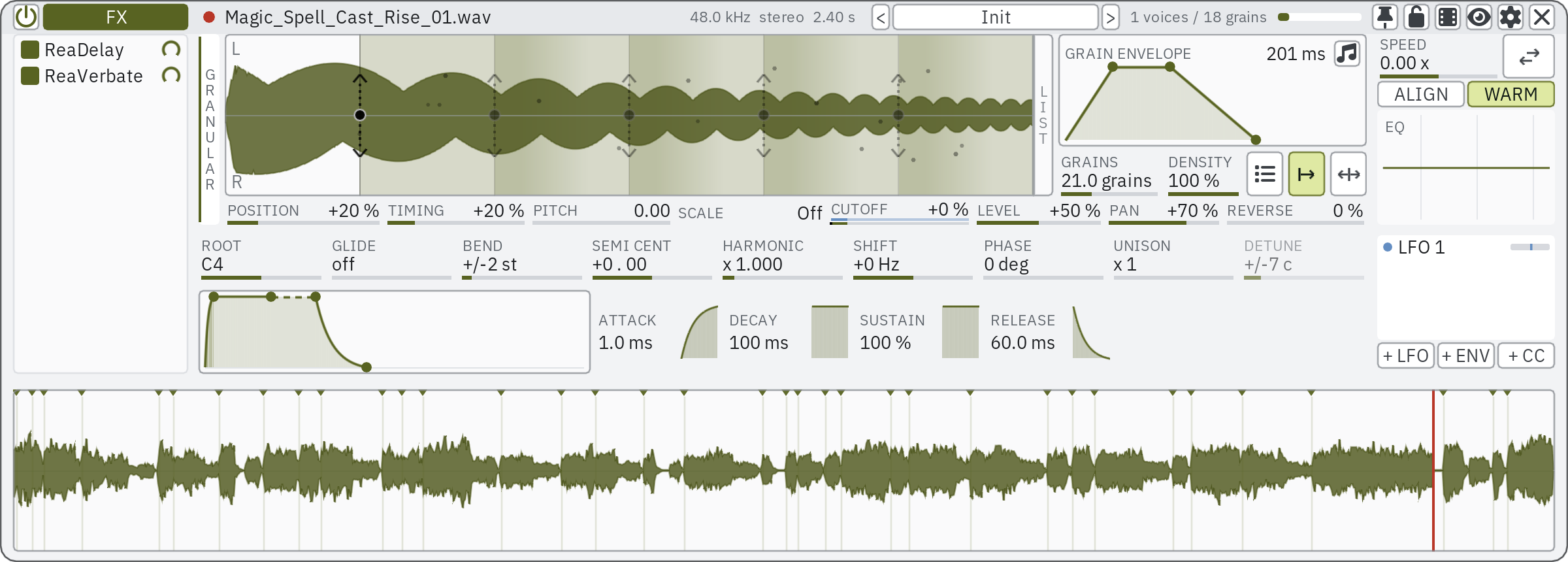Click the + CC button

click(x=1526, y=355)
